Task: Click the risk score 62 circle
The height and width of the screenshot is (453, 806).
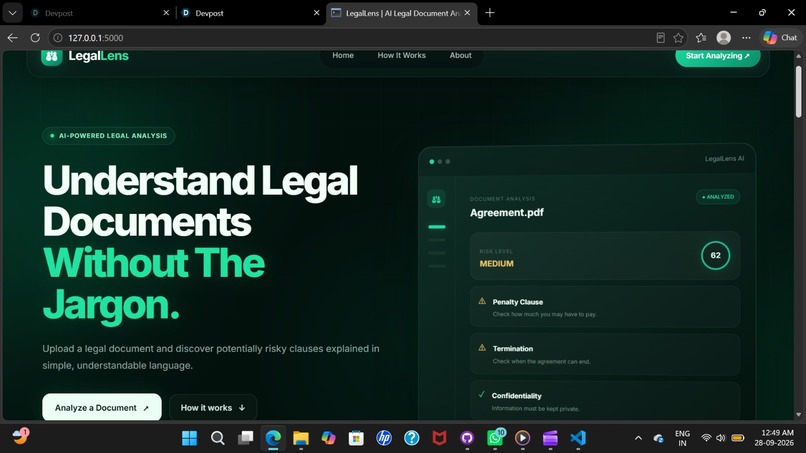Action: point(715,255)
